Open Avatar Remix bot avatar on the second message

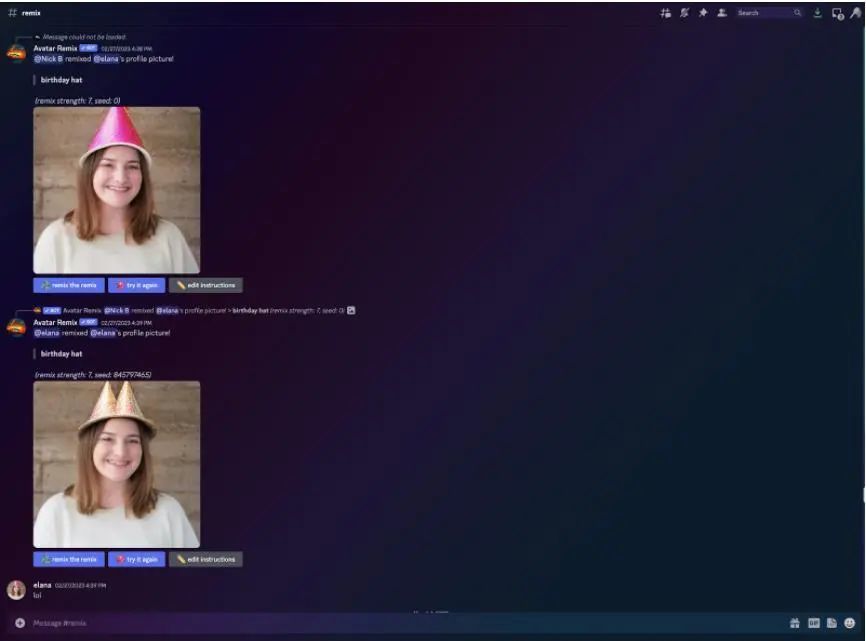coord(17,327)
